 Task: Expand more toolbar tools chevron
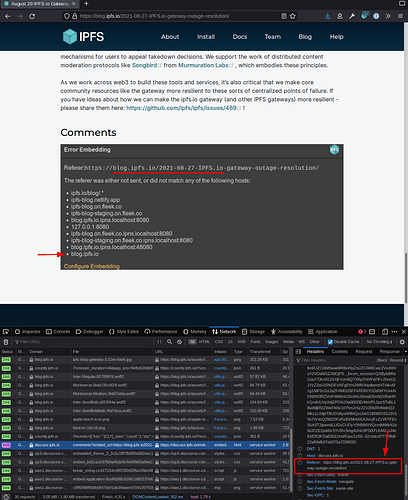click(388, 16)
